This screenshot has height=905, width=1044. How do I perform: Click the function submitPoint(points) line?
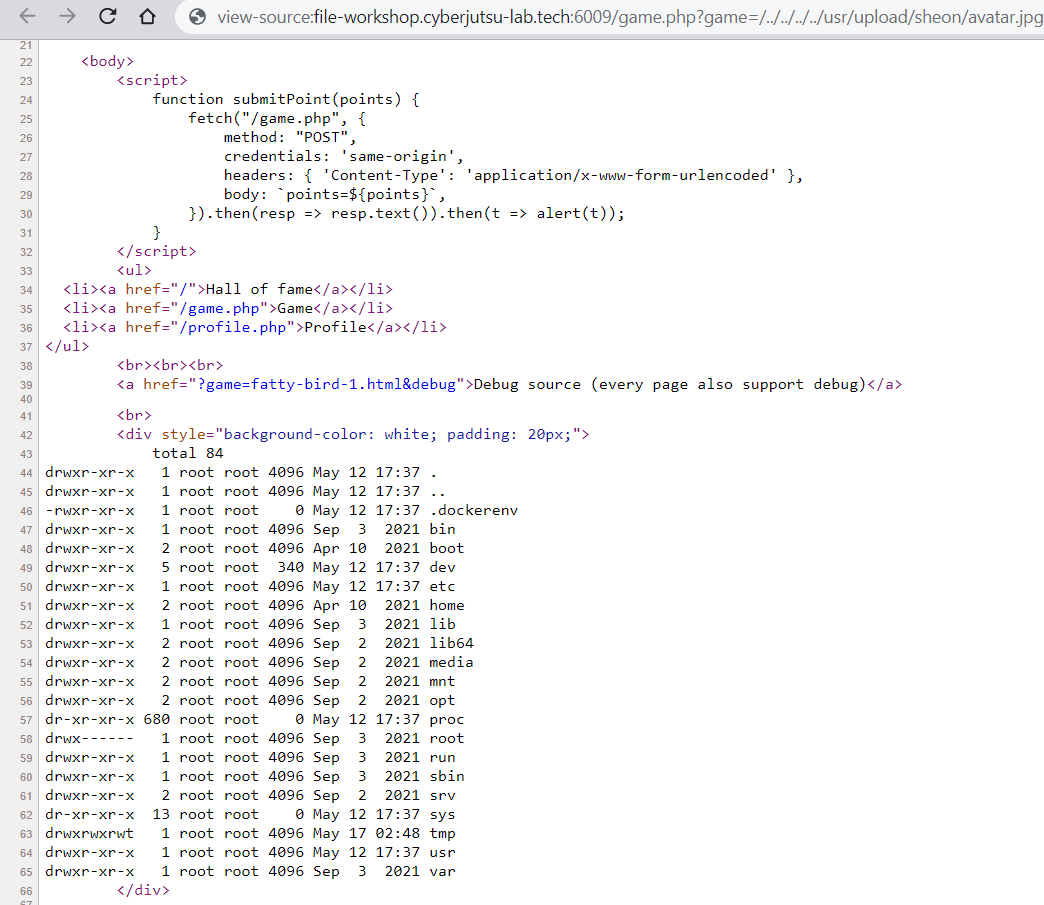click(286, 99)
